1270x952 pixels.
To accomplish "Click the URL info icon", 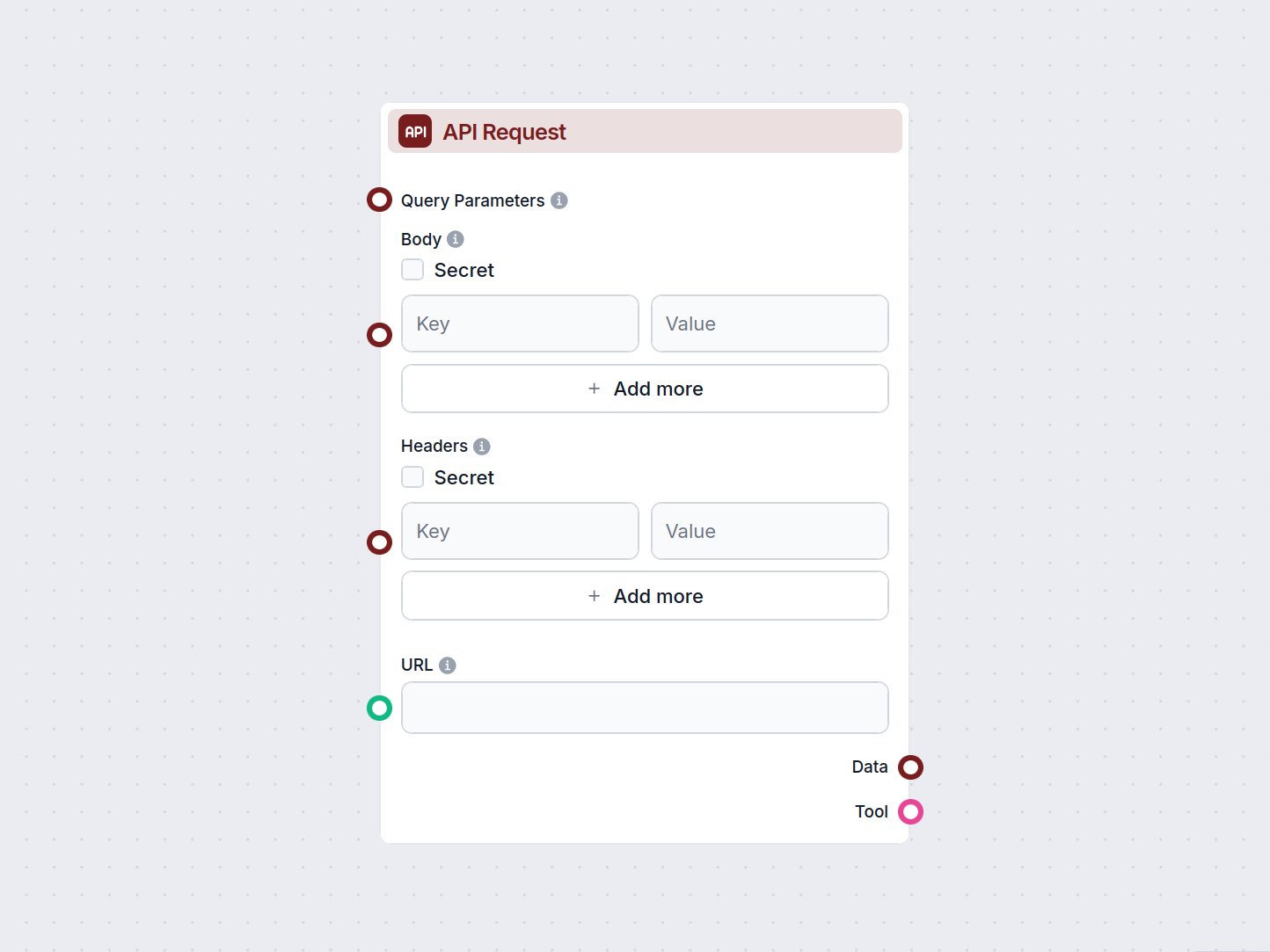I will pyautogui.click(x=449, y=665).
